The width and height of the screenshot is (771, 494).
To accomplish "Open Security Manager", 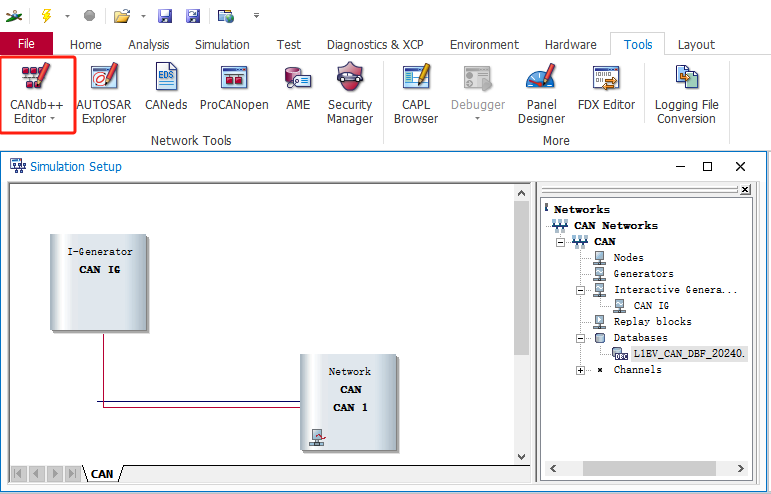I will click(x=350, y=93).
